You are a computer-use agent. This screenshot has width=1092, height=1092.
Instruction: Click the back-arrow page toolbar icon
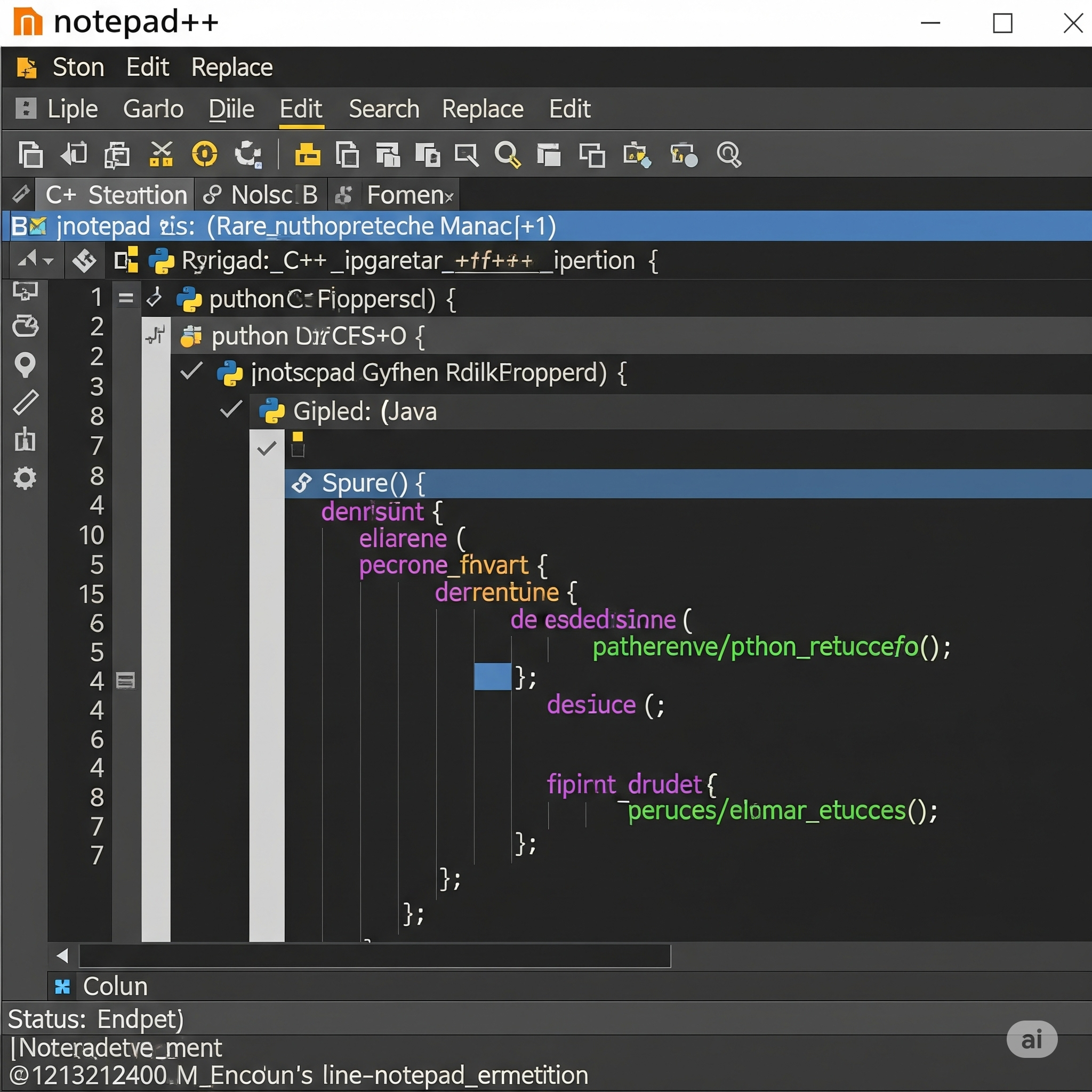coord(74,154)
